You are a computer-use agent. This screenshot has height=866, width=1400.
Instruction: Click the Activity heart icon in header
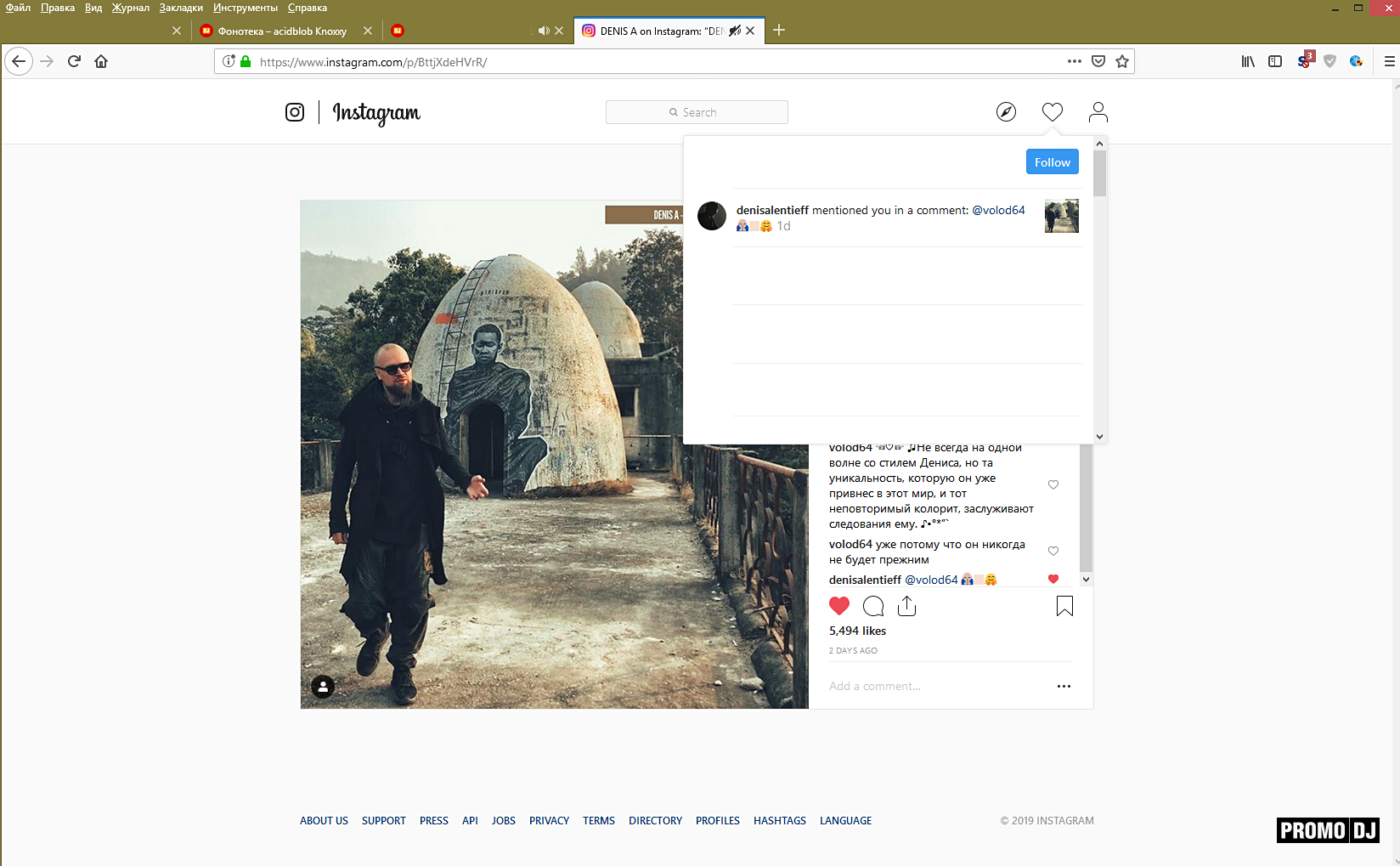pyautogui.click(x=1052, y=112)
